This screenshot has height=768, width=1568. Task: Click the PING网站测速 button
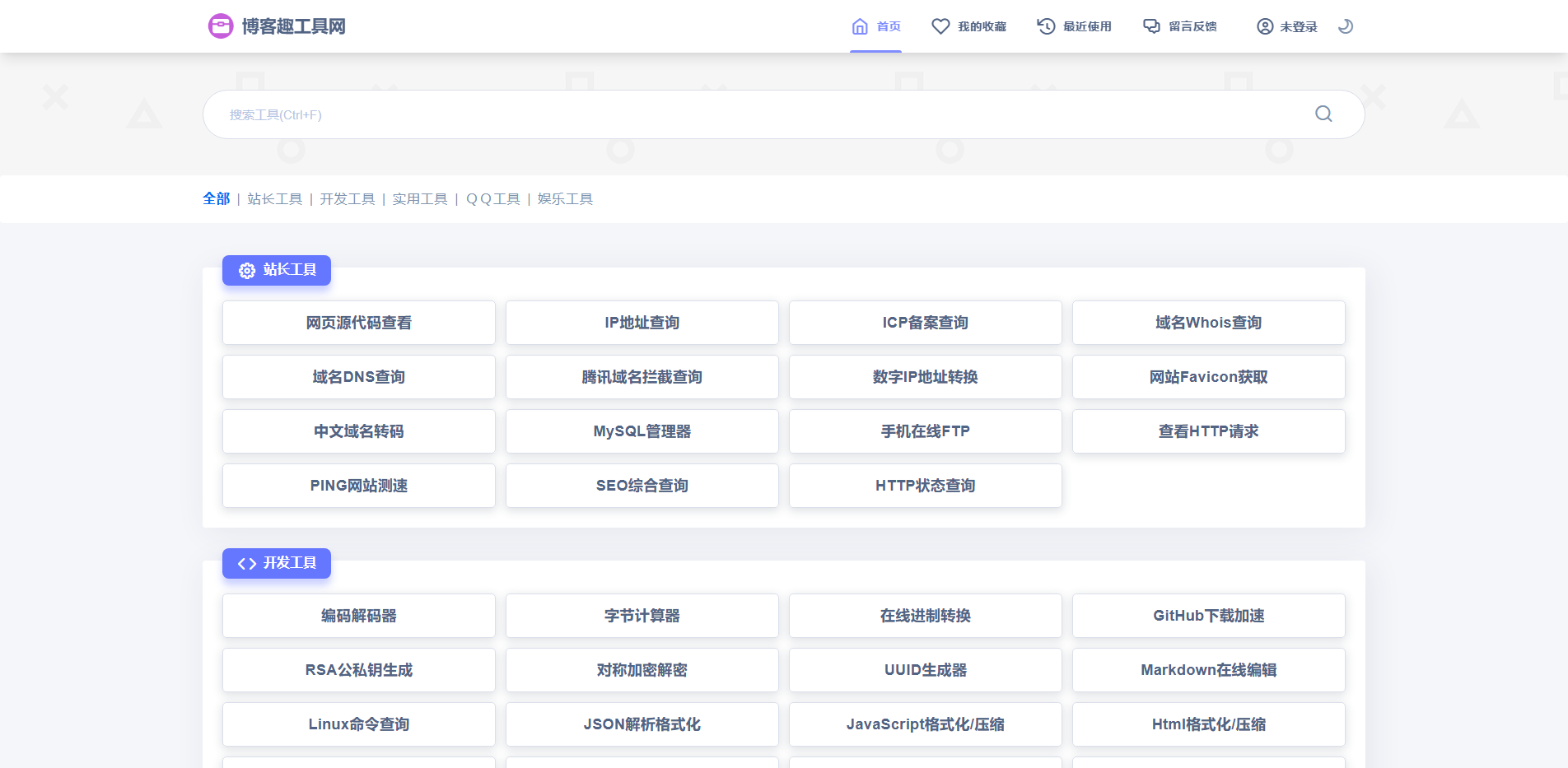click(x=358, y=486)
